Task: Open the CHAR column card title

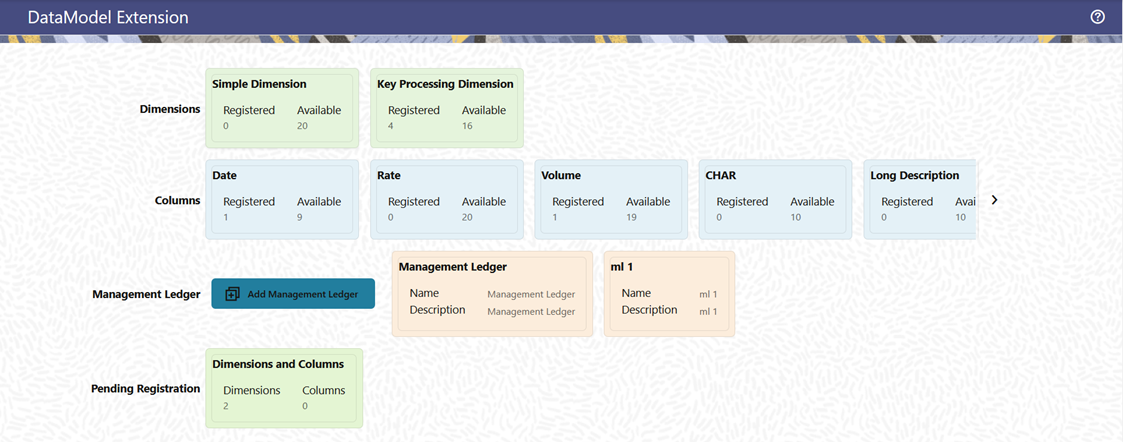Action: point(720,175)
